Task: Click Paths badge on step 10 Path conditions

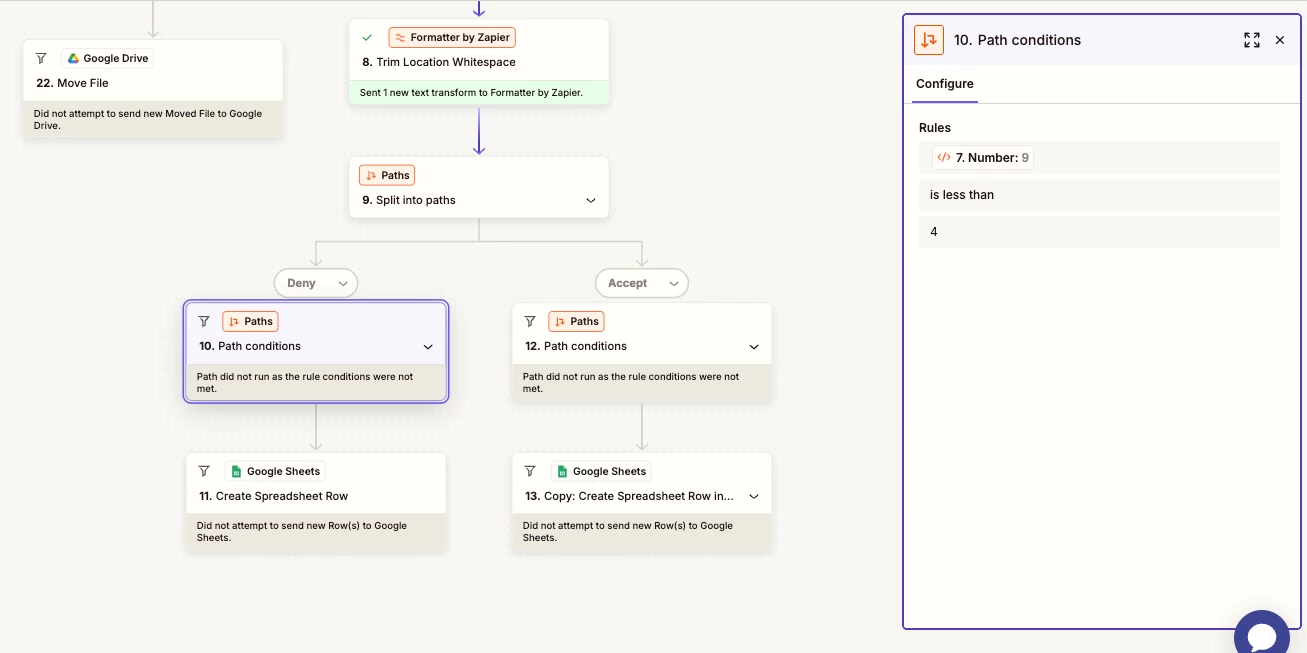Action: pyautogui.click(x=250, y=321)
